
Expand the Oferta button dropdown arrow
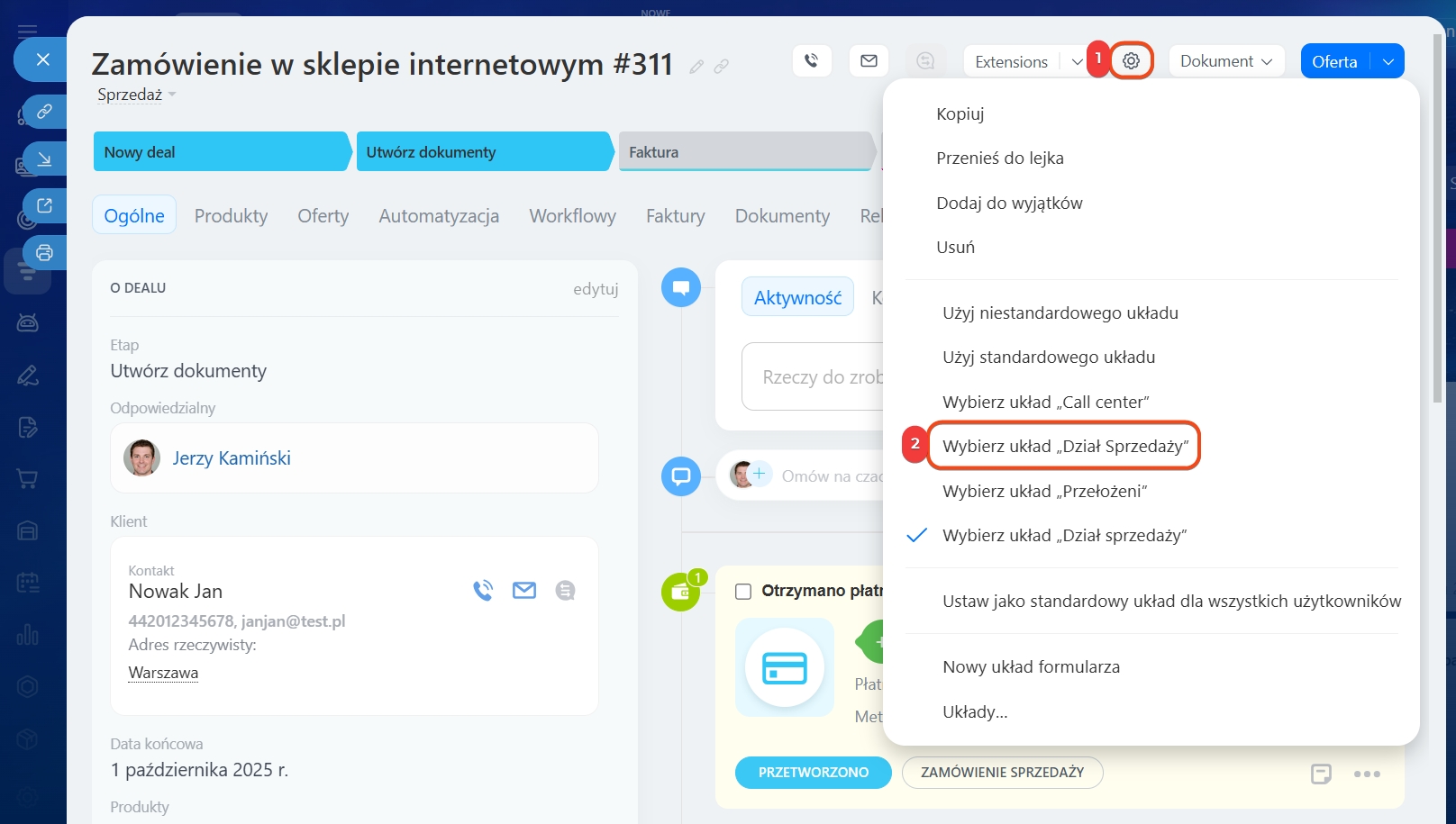click(1388, 62)
